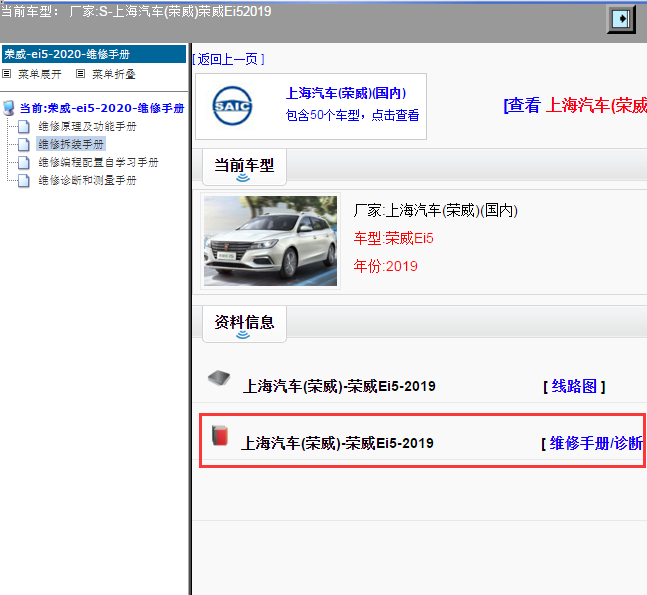Screen dimensions: 647x595
Task: Click 上海汽车(荣威)-荣威Ei5-2019 title in 维修手册 row
Action: point(337,444)
